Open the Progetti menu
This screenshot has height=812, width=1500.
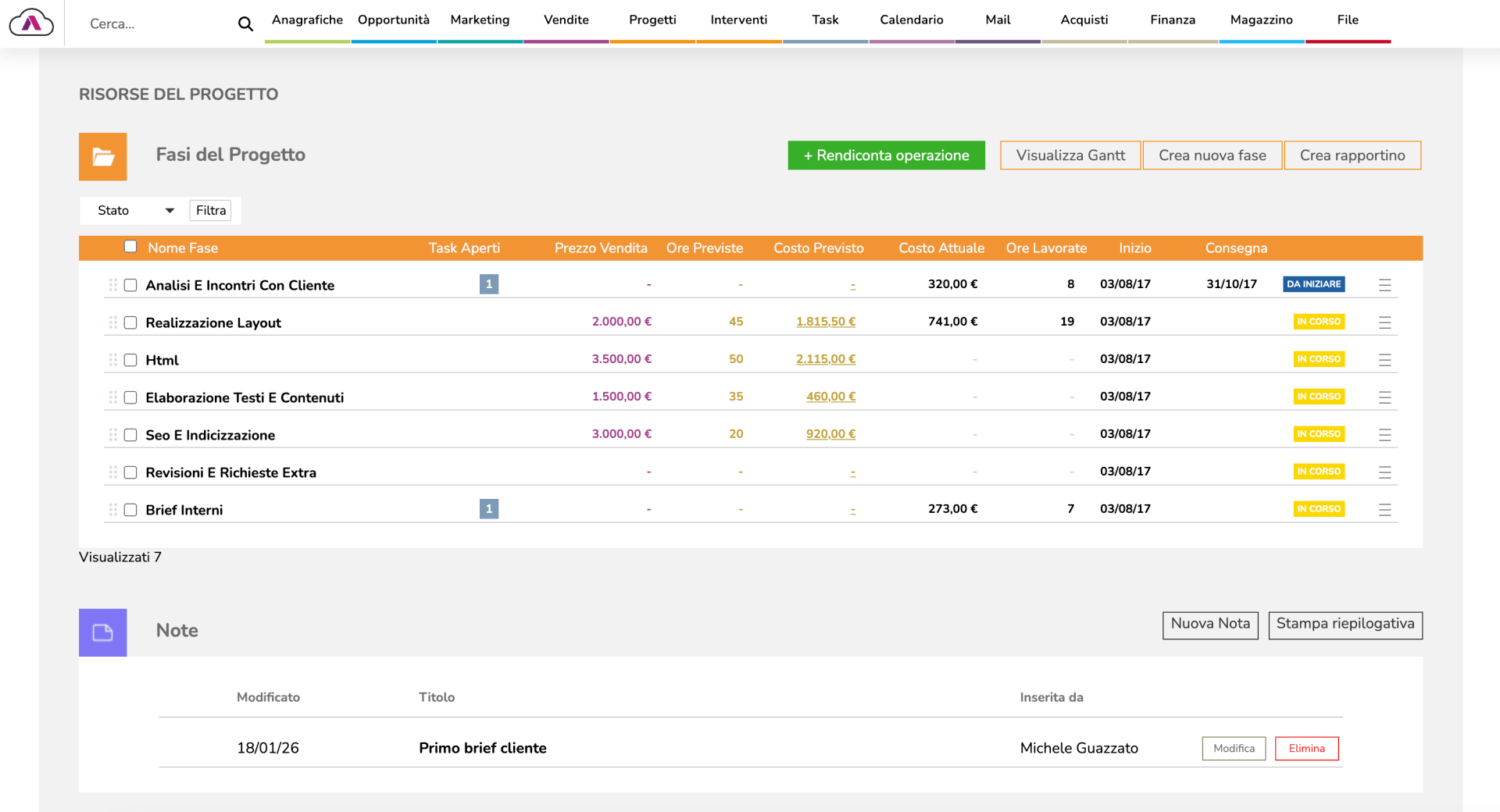click(x=652, y=20)
